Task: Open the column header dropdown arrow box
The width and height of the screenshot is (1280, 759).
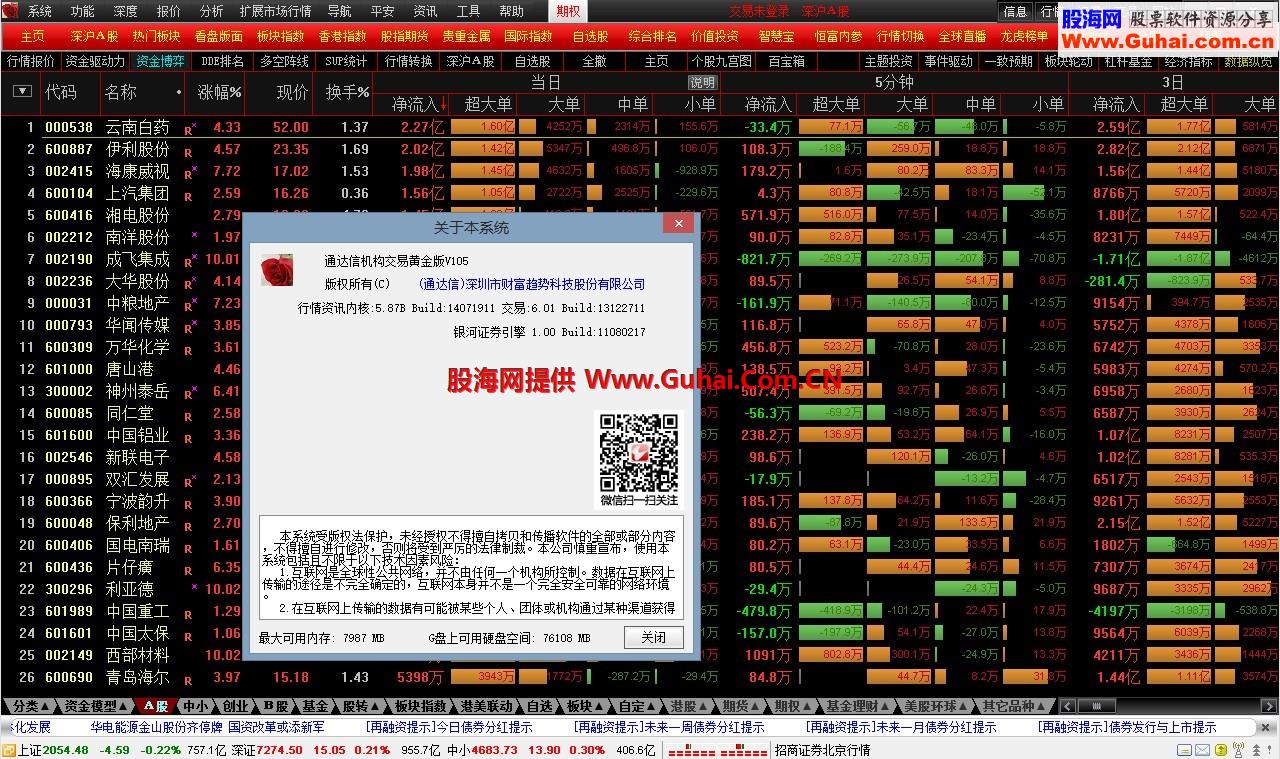Action: click(22, 91)
